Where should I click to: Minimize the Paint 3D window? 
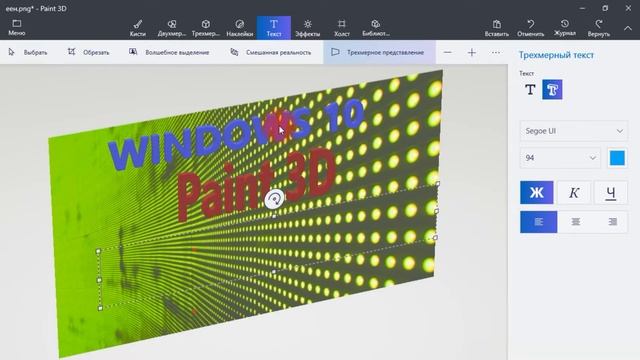(x=582, y=8)
